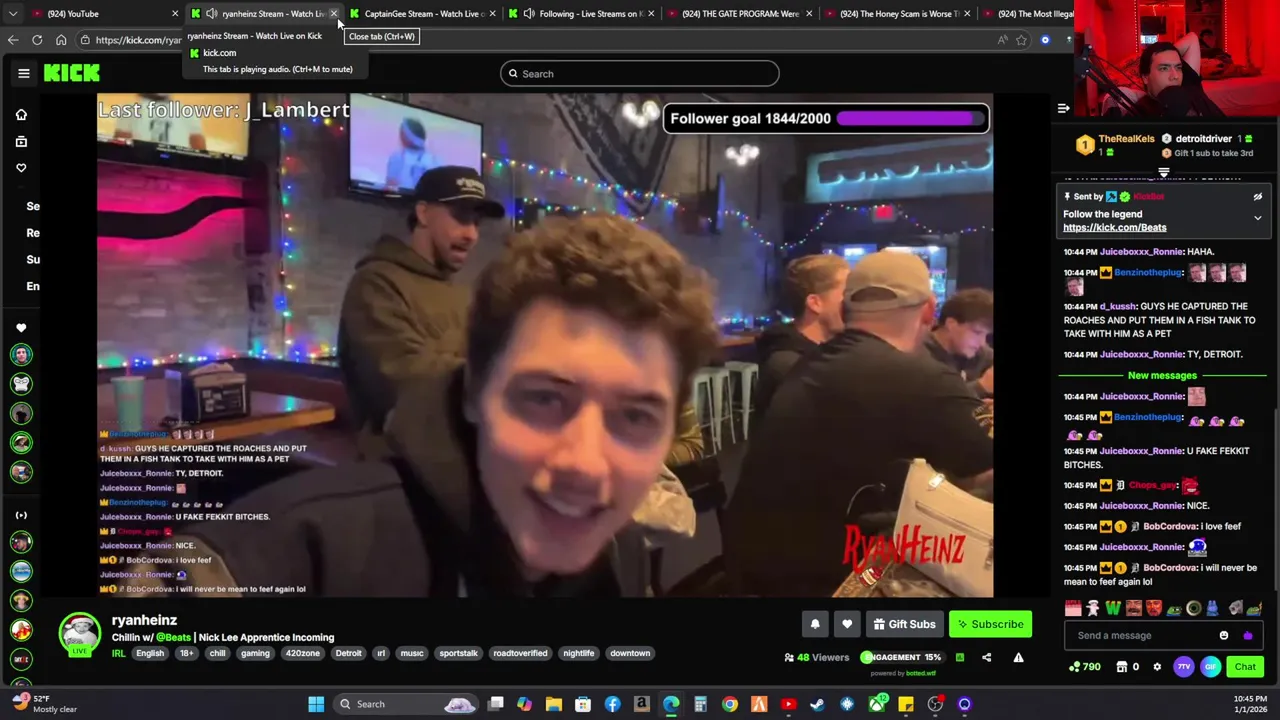This screenshot has height=720, width=1280.
Task: Turn on notifications bell for ryanheinz
Action: coord(815,624)
